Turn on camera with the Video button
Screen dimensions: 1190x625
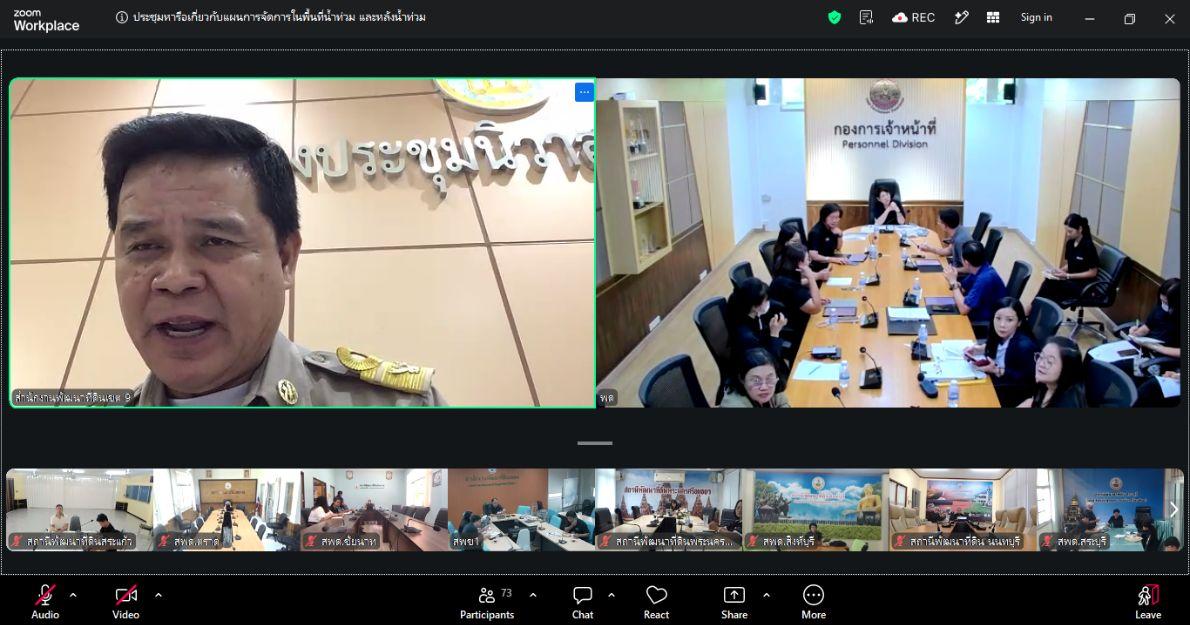125,603
